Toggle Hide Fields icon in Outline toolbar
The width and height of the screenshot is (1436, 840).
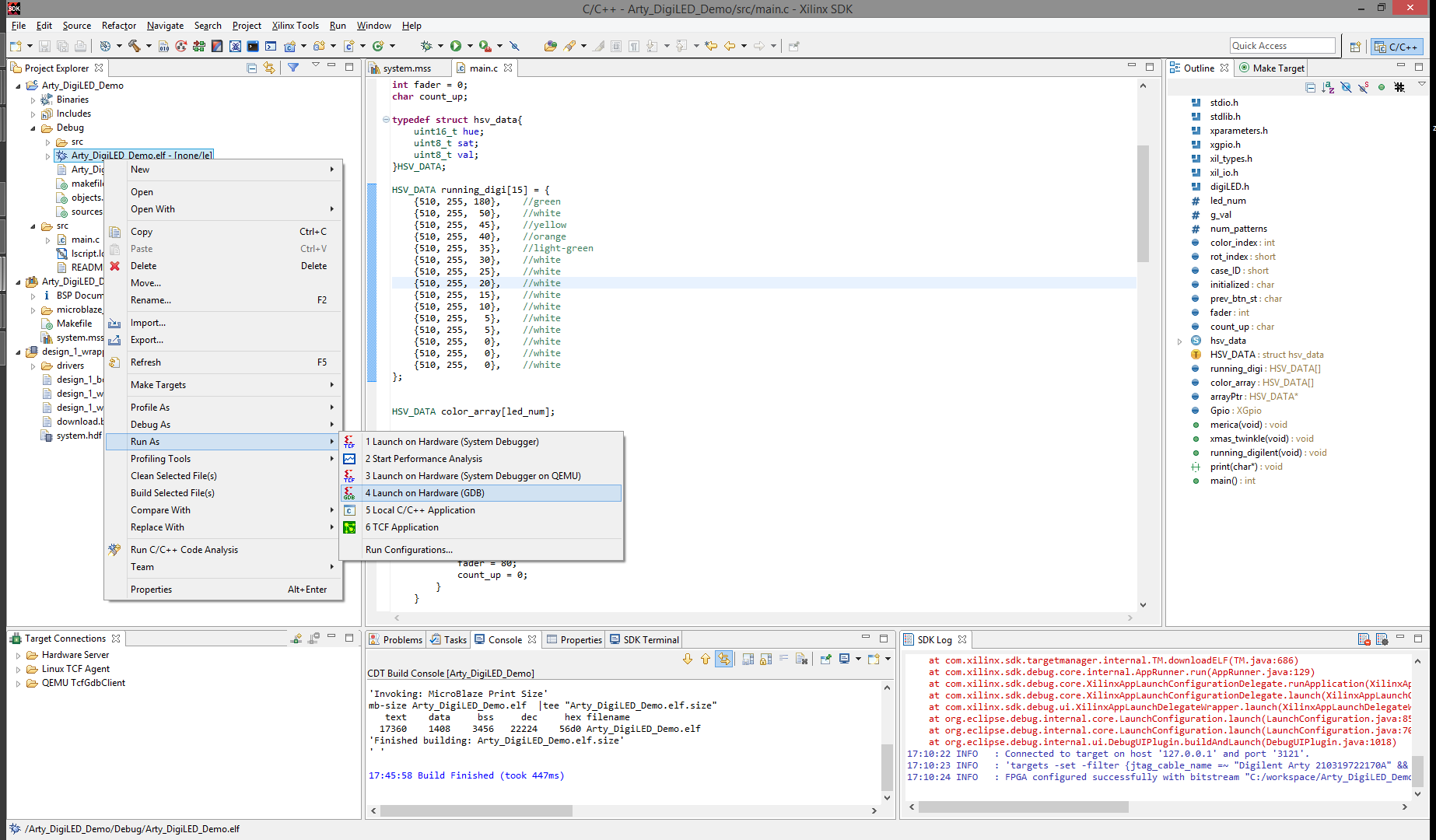1346,87
